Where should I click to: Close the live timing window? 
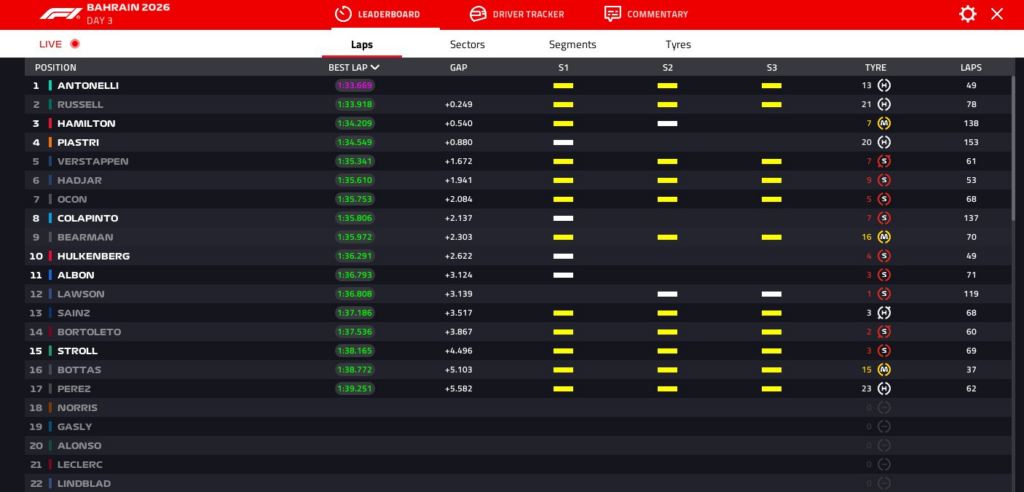point(997,14)
